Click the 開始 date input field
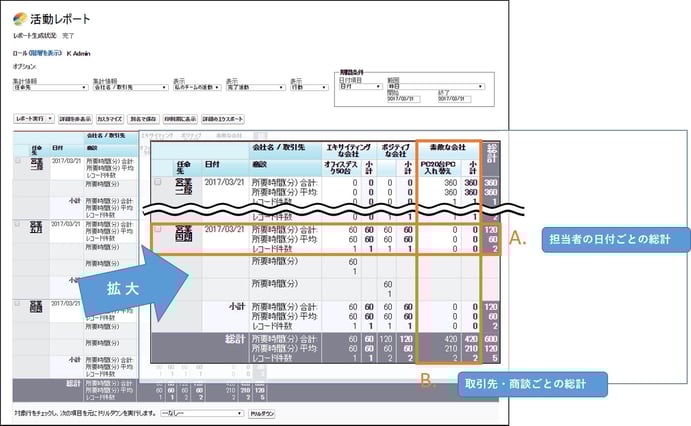Viewport: 691px width, 426px height. [x=404, y=99]
